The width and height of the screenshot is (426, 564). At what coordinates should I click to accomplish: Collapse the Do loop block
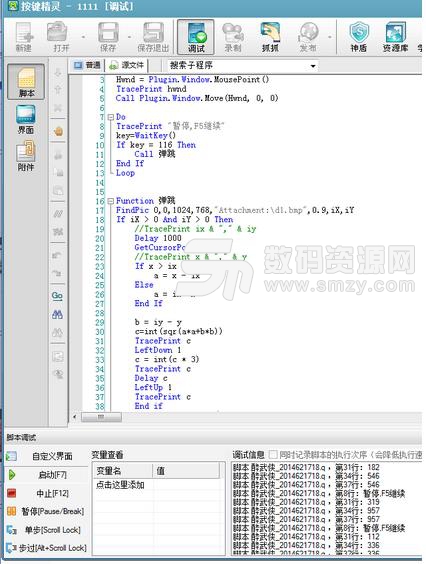click(111, 117)
